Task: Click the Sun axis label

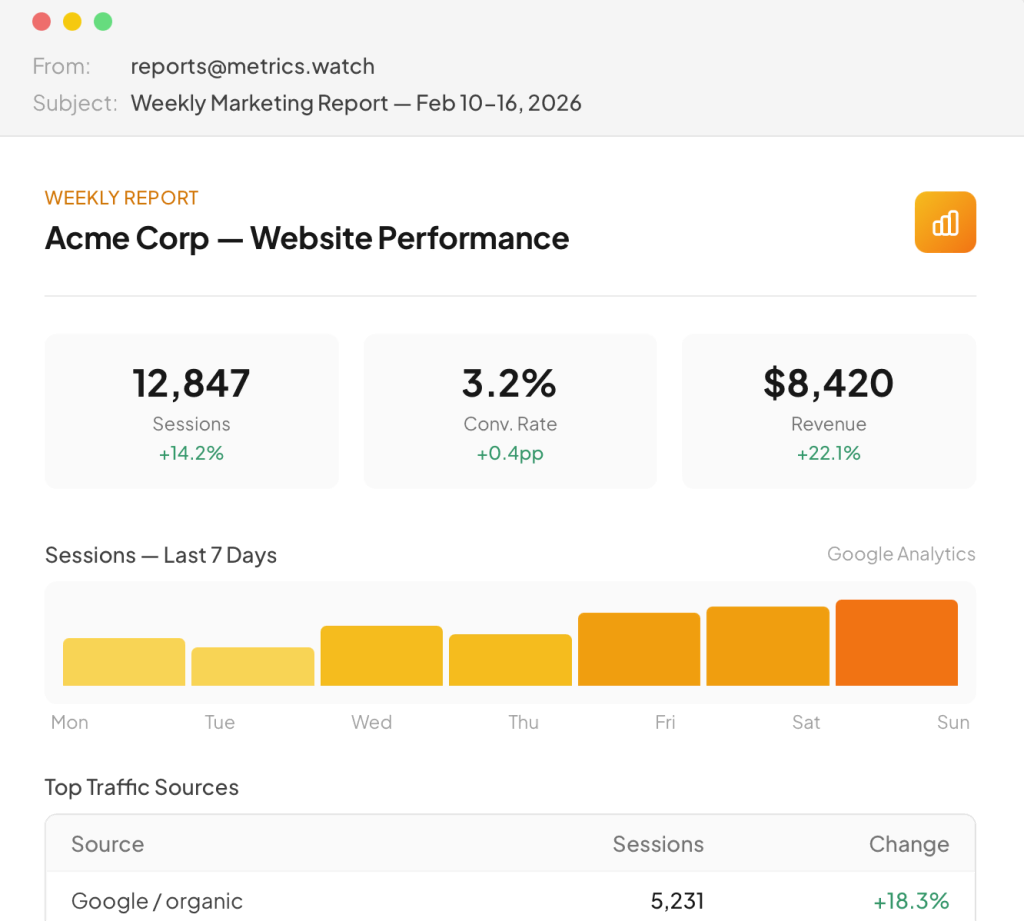Action: click(953, 722)
